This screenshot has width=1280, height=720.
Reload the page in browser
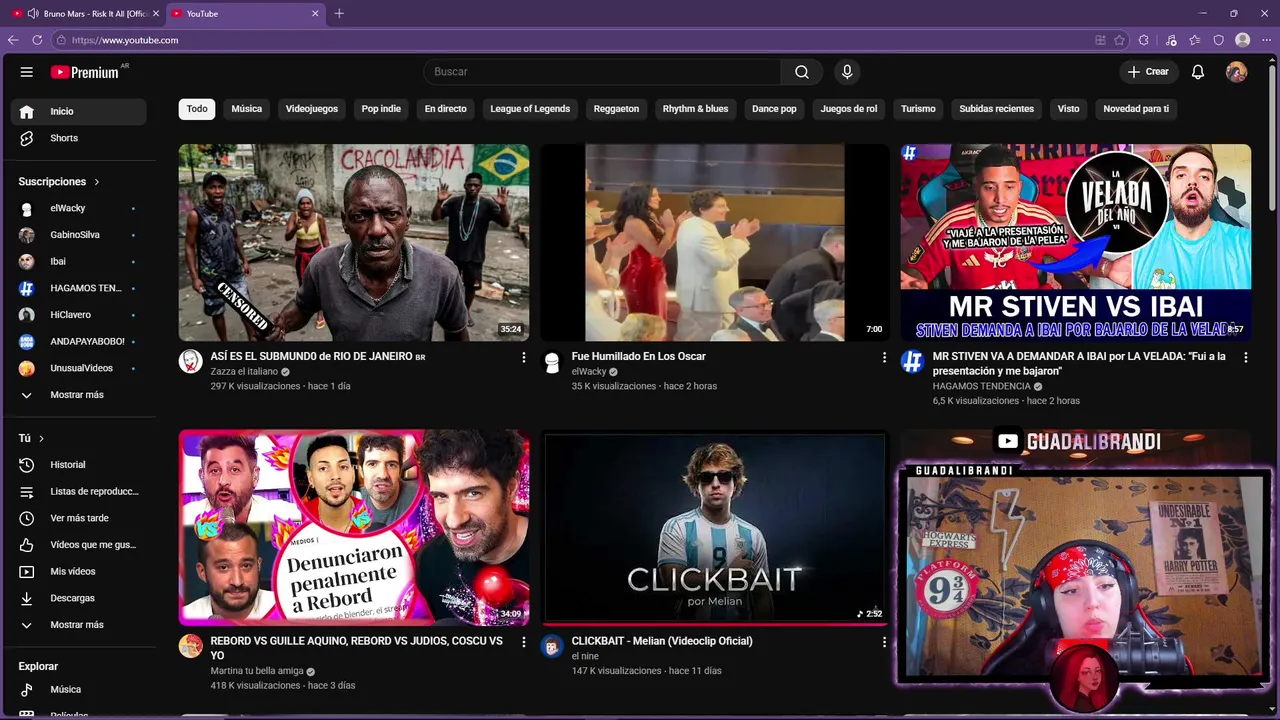coord(37,40)
